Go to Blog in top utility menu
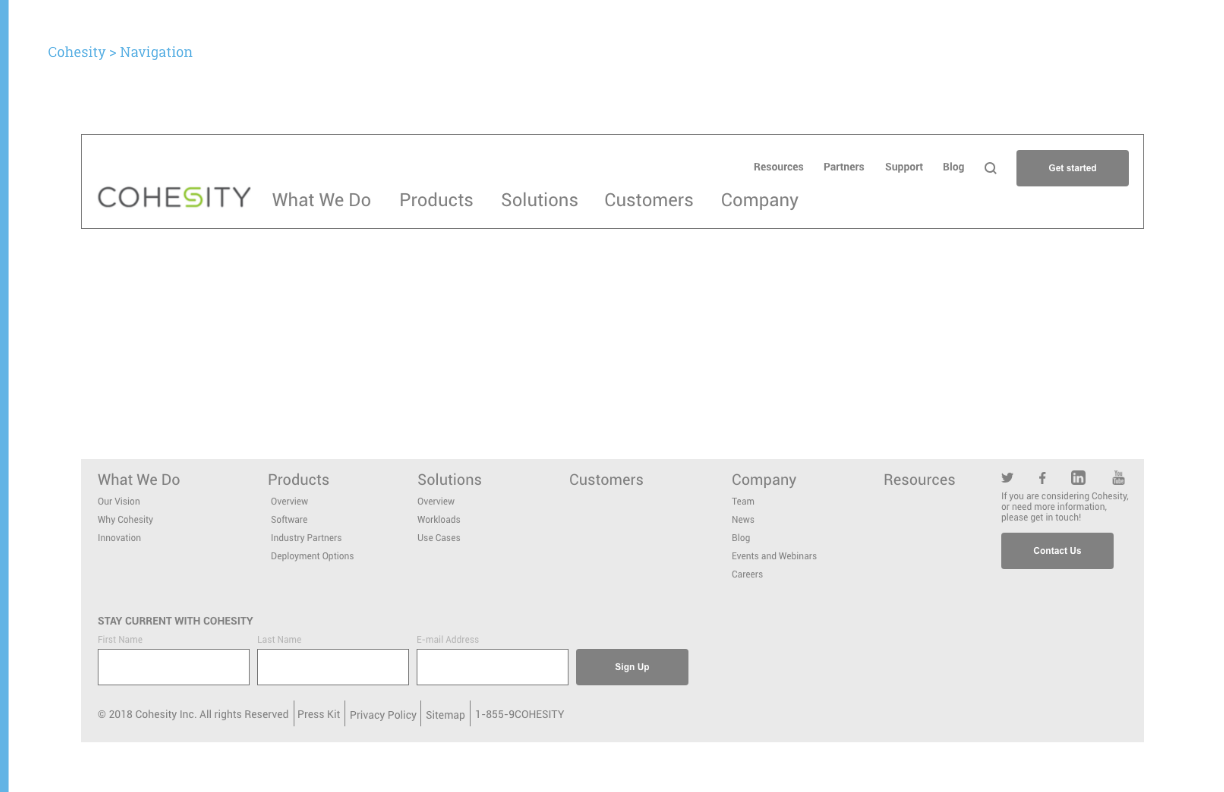The height and width of the screenshot is (792, 1224). (x=953, y=167)
